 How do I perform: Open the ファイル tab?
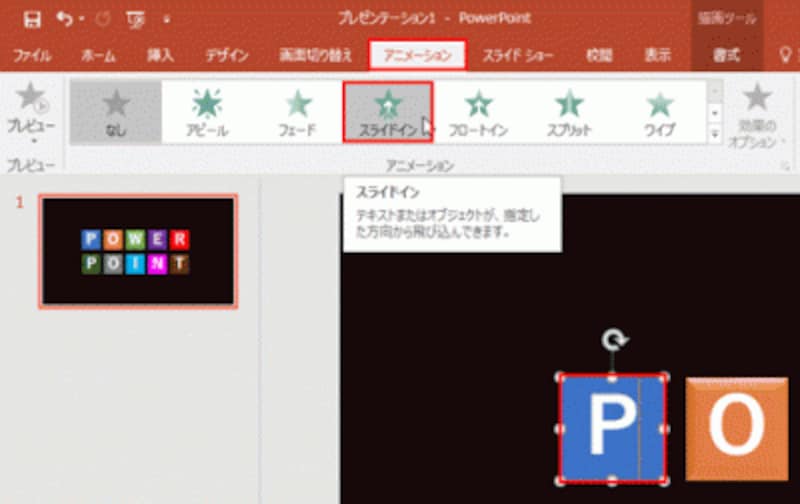coord(32,55)
